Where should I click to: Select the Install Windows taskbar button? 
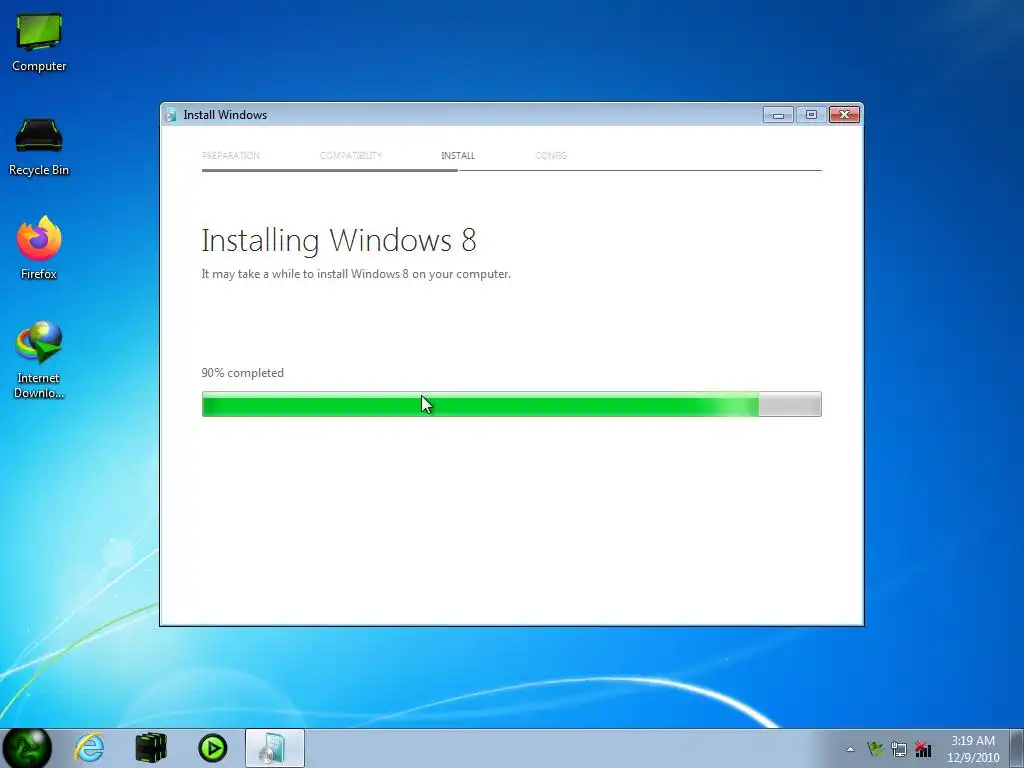(275, 748)
